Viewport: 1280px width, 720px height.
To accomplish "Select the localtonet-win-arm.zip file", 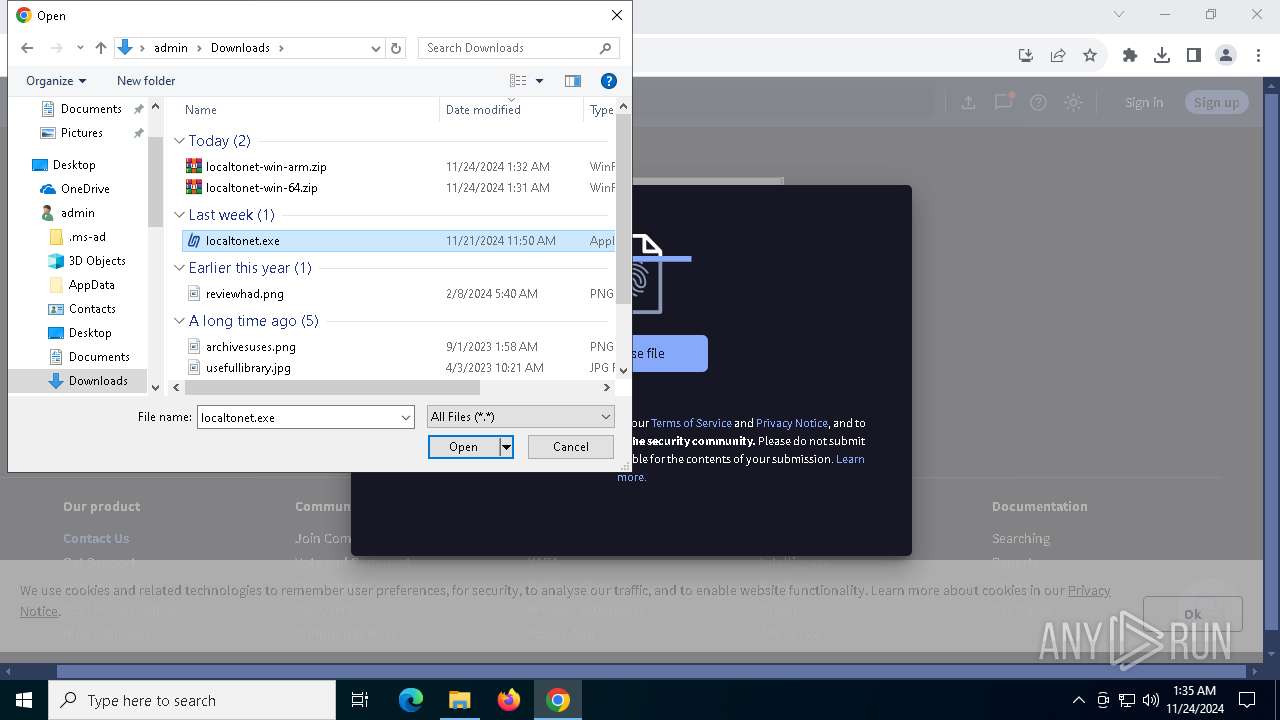I will click(266, 167).
